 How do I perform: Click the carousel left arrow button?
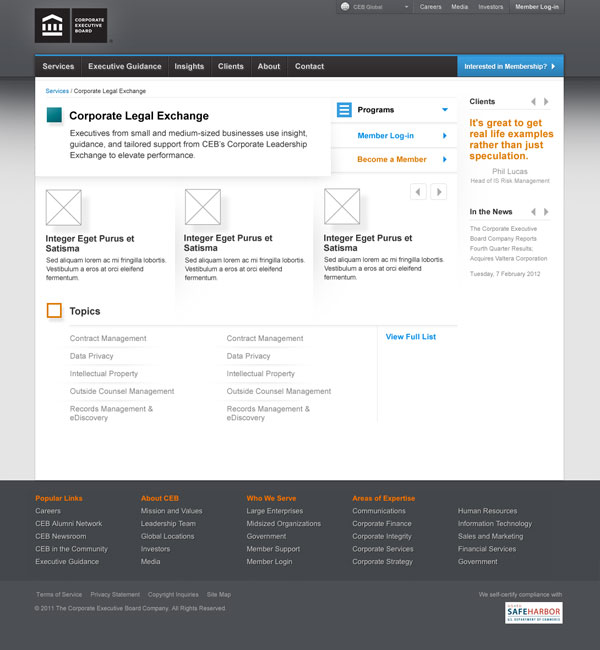point(418,191)
